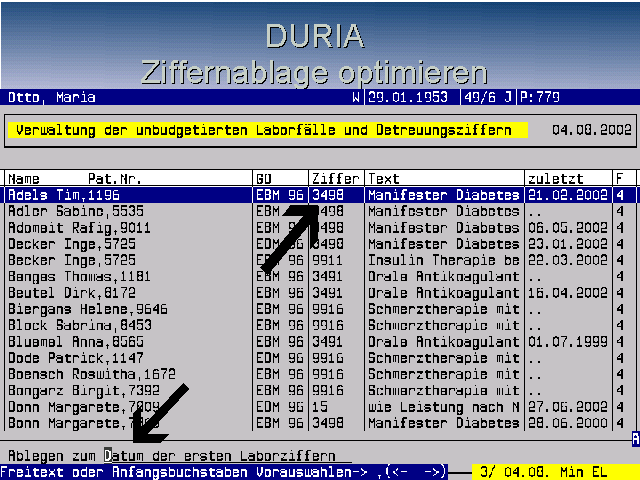Screen dimensions: 640x480
Task: Click the GO column header
Action: pos(264,179)
